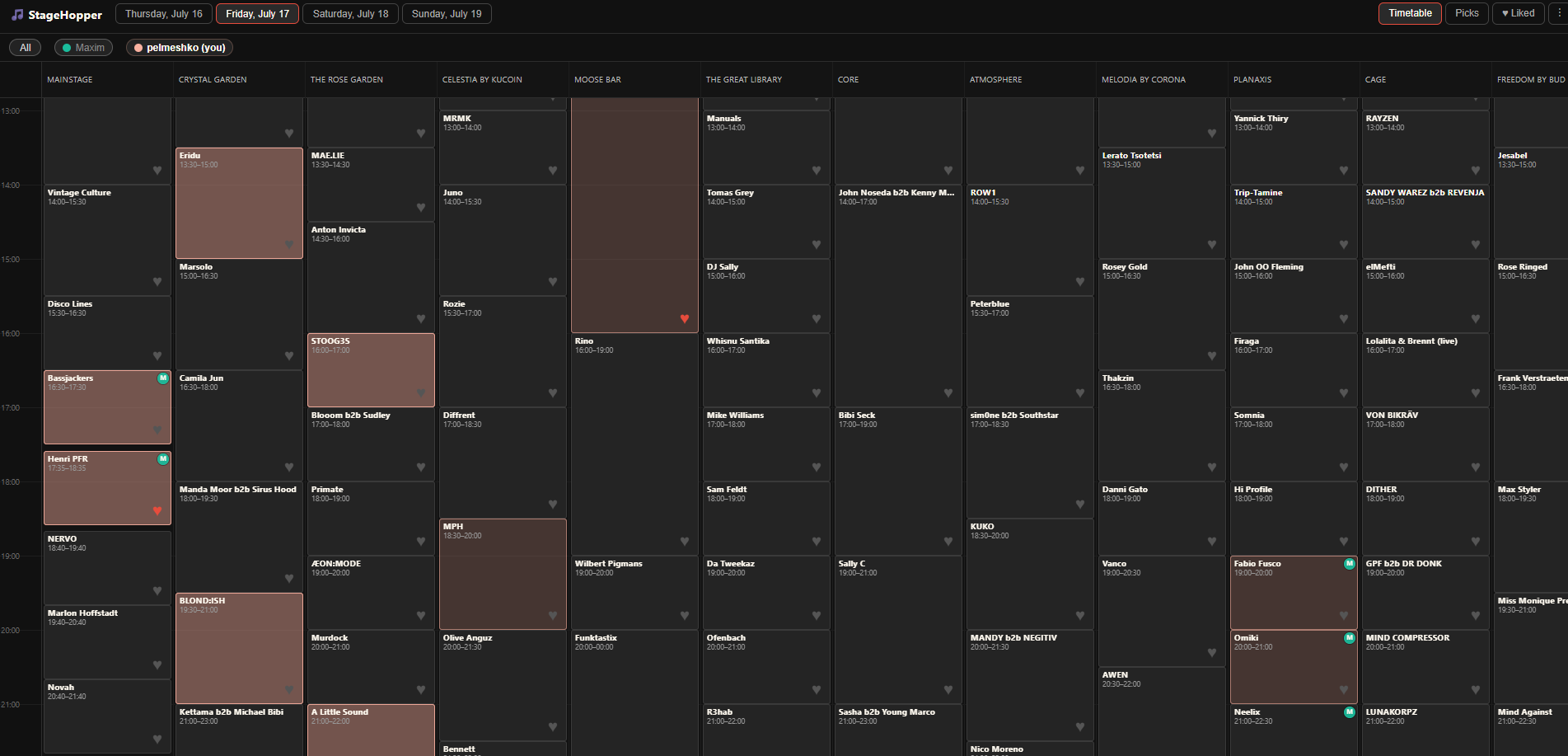Heart the Marlon Hoffstadt set

(x=157, y=665)
